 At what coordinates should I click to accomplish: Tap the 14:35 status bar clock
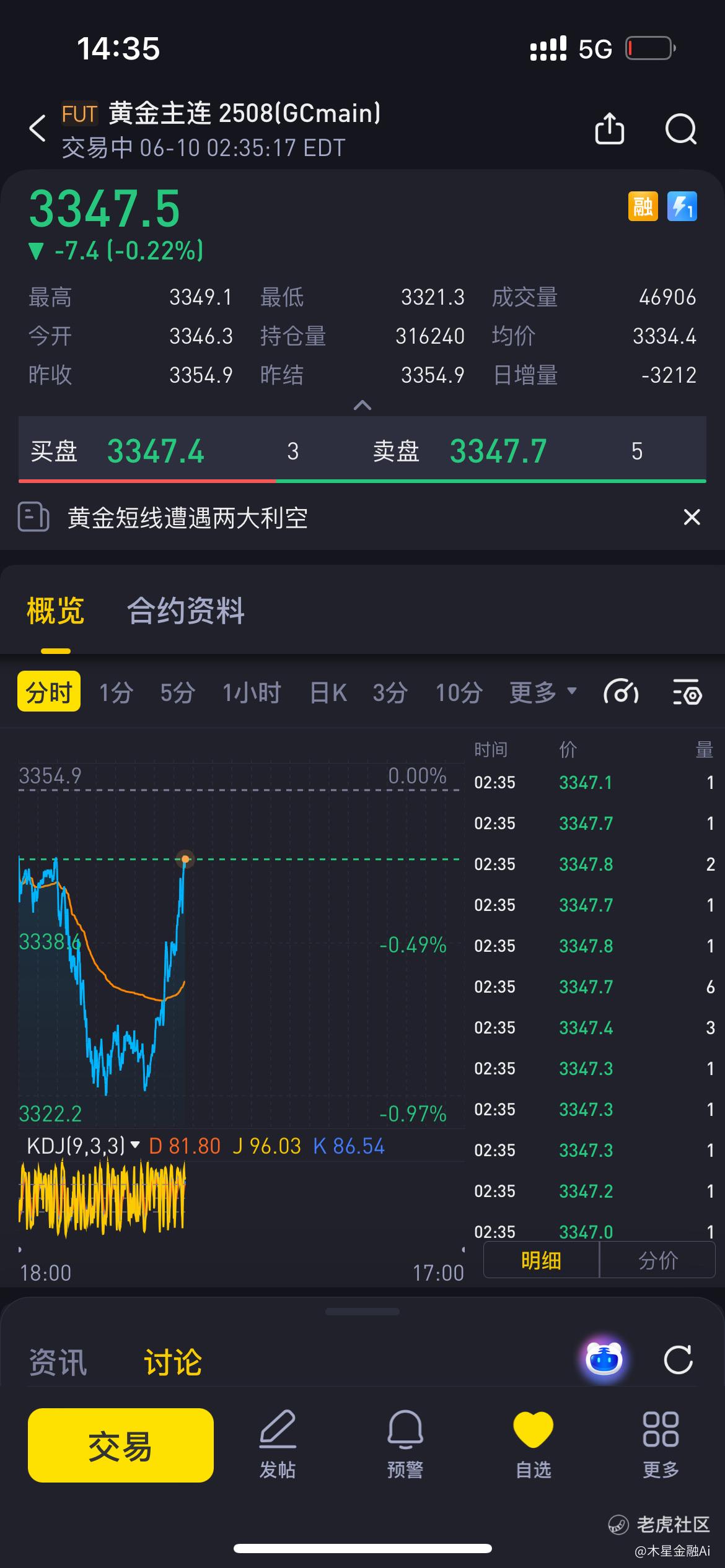(x=118, y=48)
